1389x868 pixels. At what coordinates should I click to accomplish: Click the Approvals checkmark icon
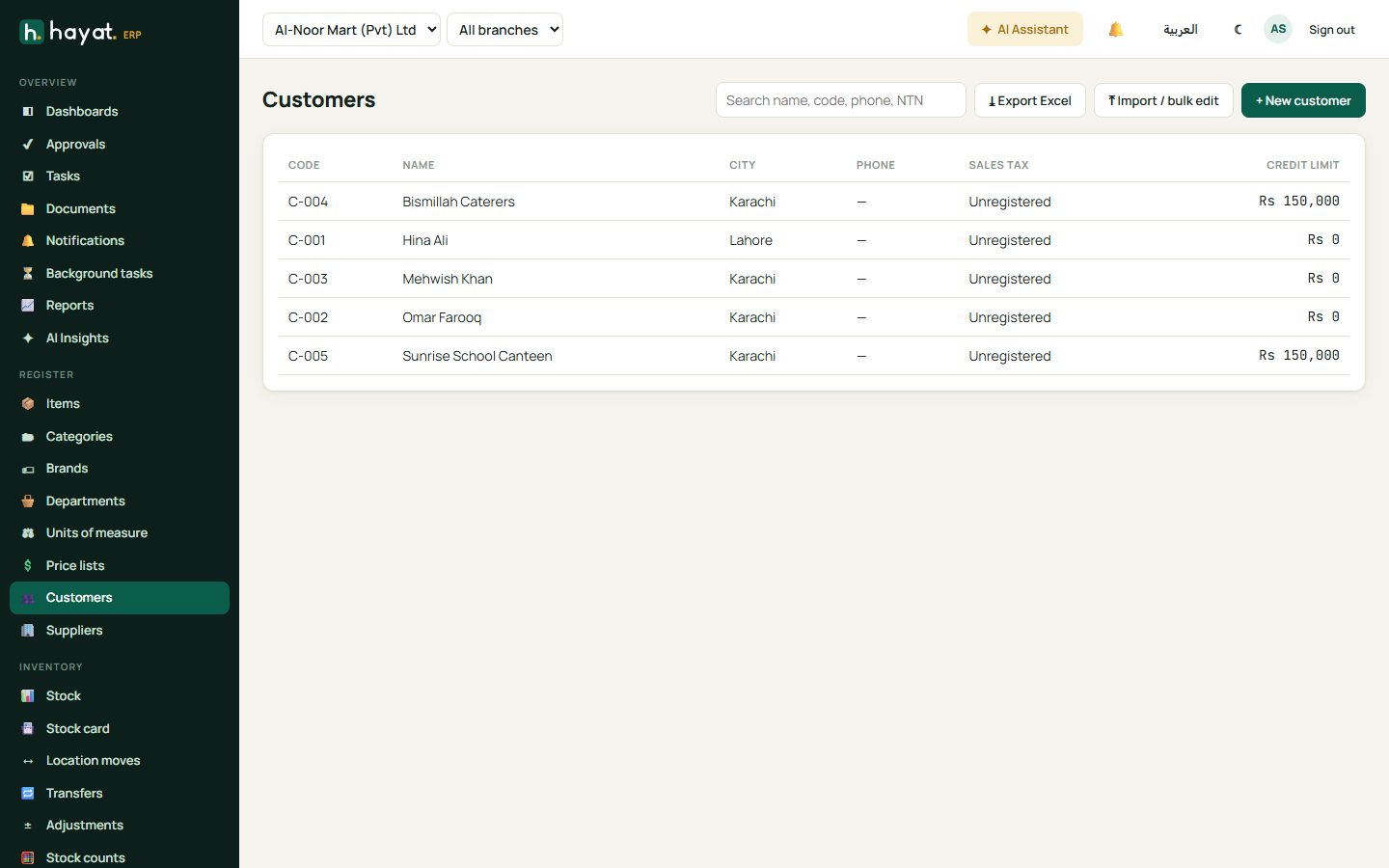[x=28, y=145]
